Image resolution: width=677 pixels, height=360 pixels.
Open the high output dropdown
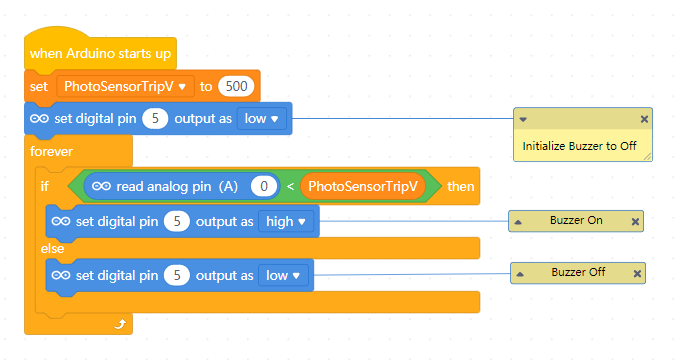tap(286, 222)
